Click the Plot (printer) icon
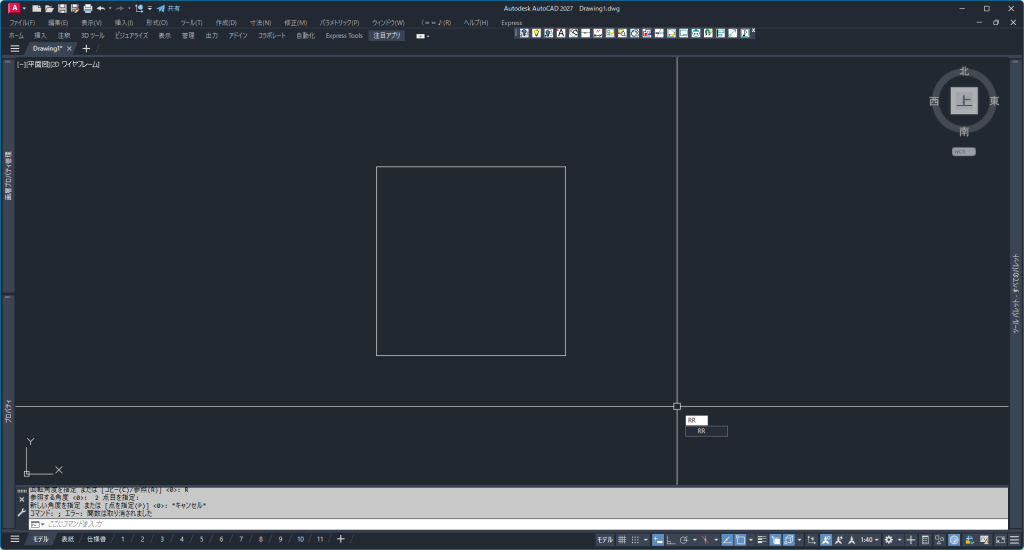1024x550 pixels. point(88,8)
